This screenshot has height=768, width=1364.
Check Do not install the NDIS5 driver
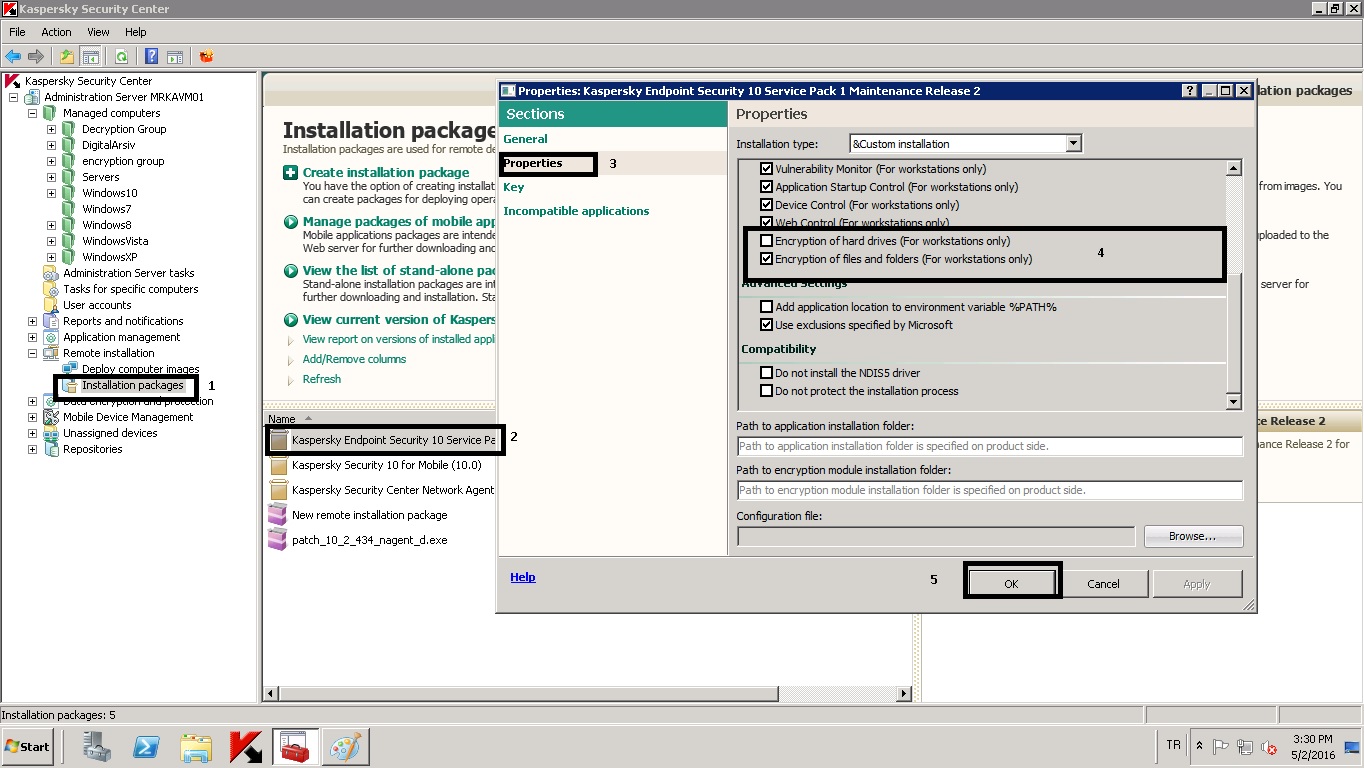pos(767,373)
